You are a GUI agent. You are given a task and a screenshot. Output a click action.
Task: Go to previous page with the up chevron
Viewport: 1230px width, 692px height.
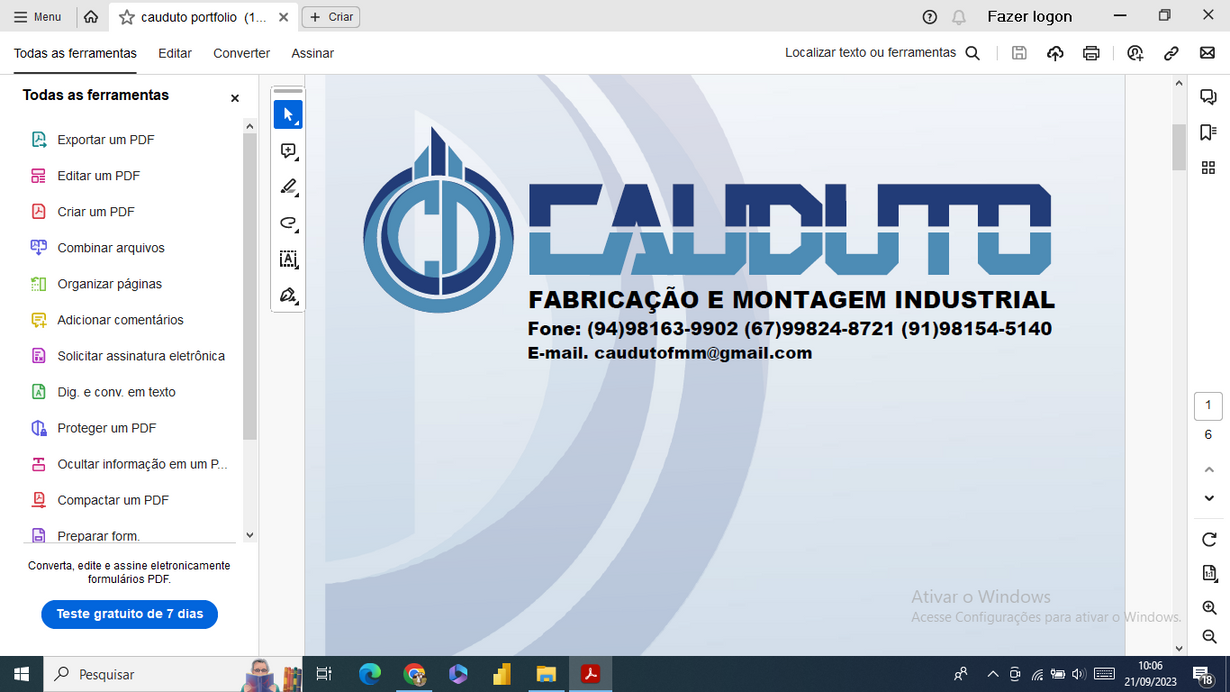pos(1208,469)
